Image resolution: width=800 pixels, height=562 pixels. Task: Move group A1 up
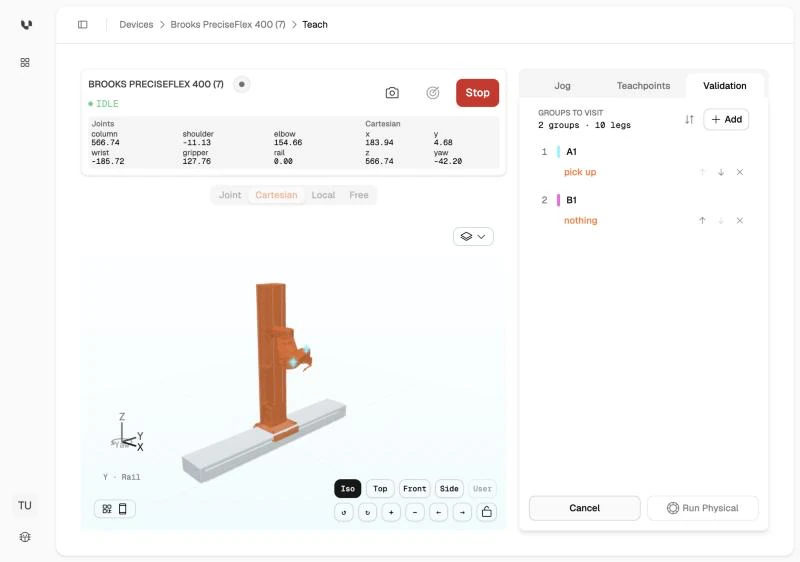pyautogui.click(x=703, y=172)
